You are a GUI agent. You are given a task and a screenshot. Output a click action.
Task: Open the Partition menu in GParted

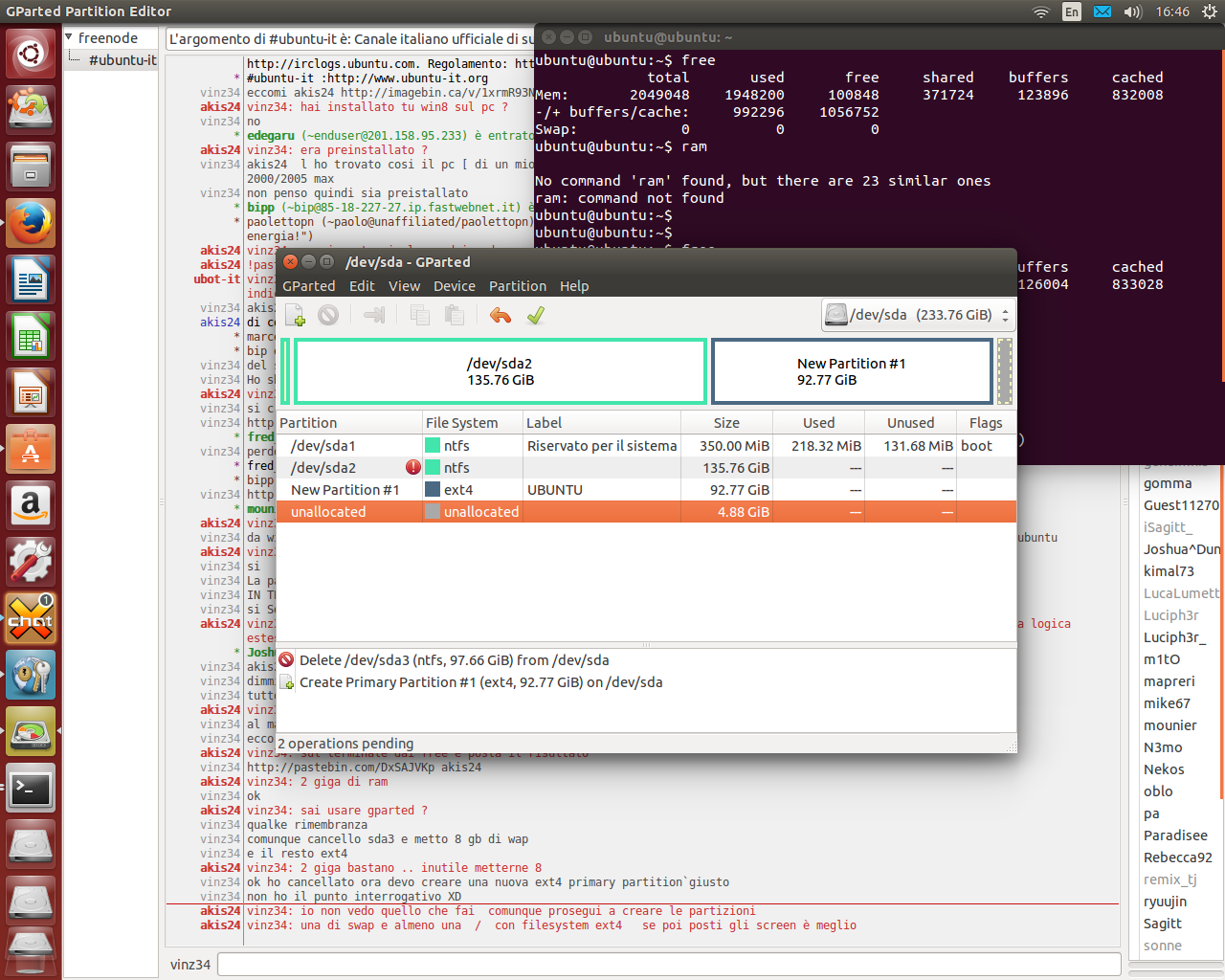click(x=517, y=286)
